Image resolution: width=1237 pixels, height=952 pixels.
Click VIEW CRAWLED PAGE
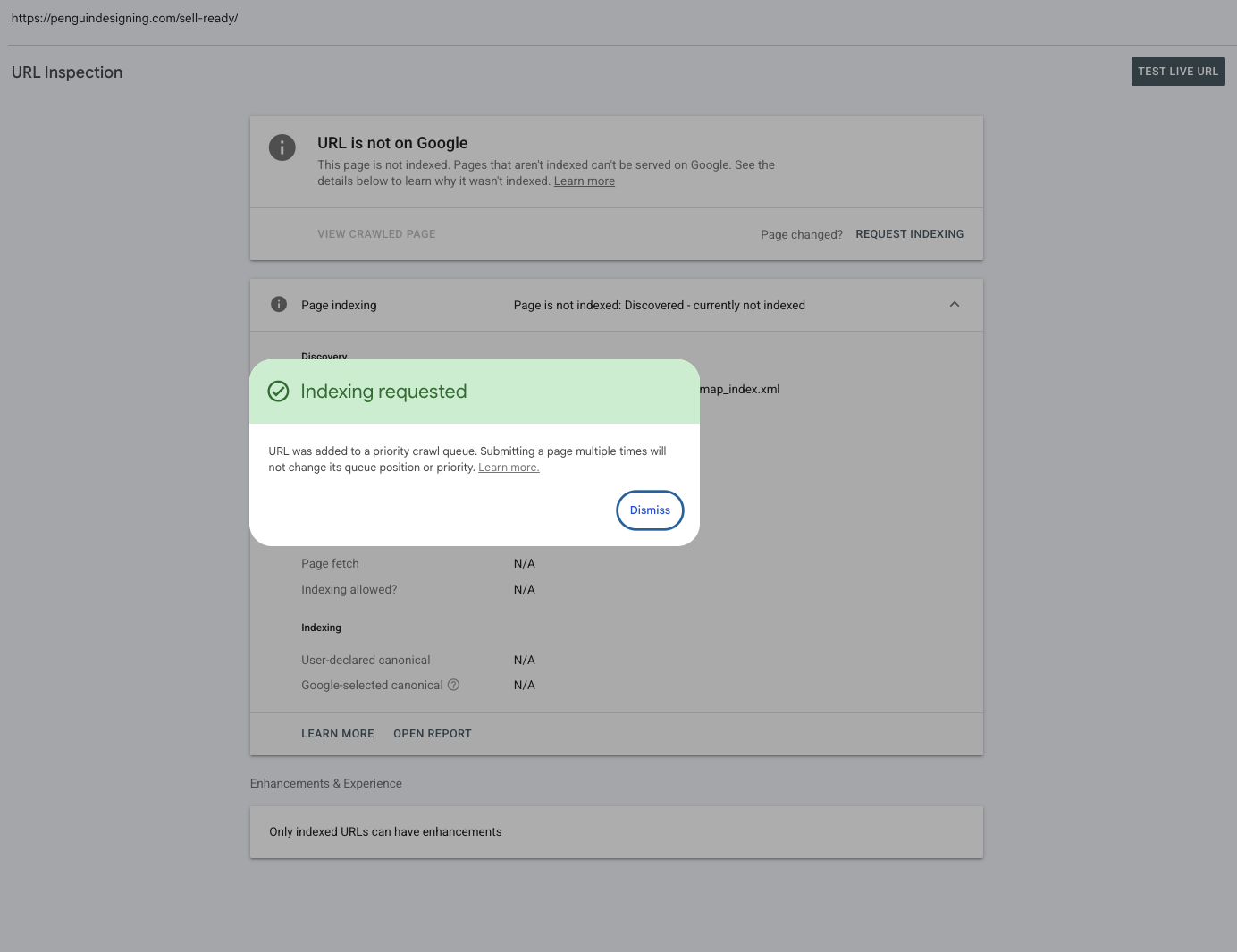point(376,234)
